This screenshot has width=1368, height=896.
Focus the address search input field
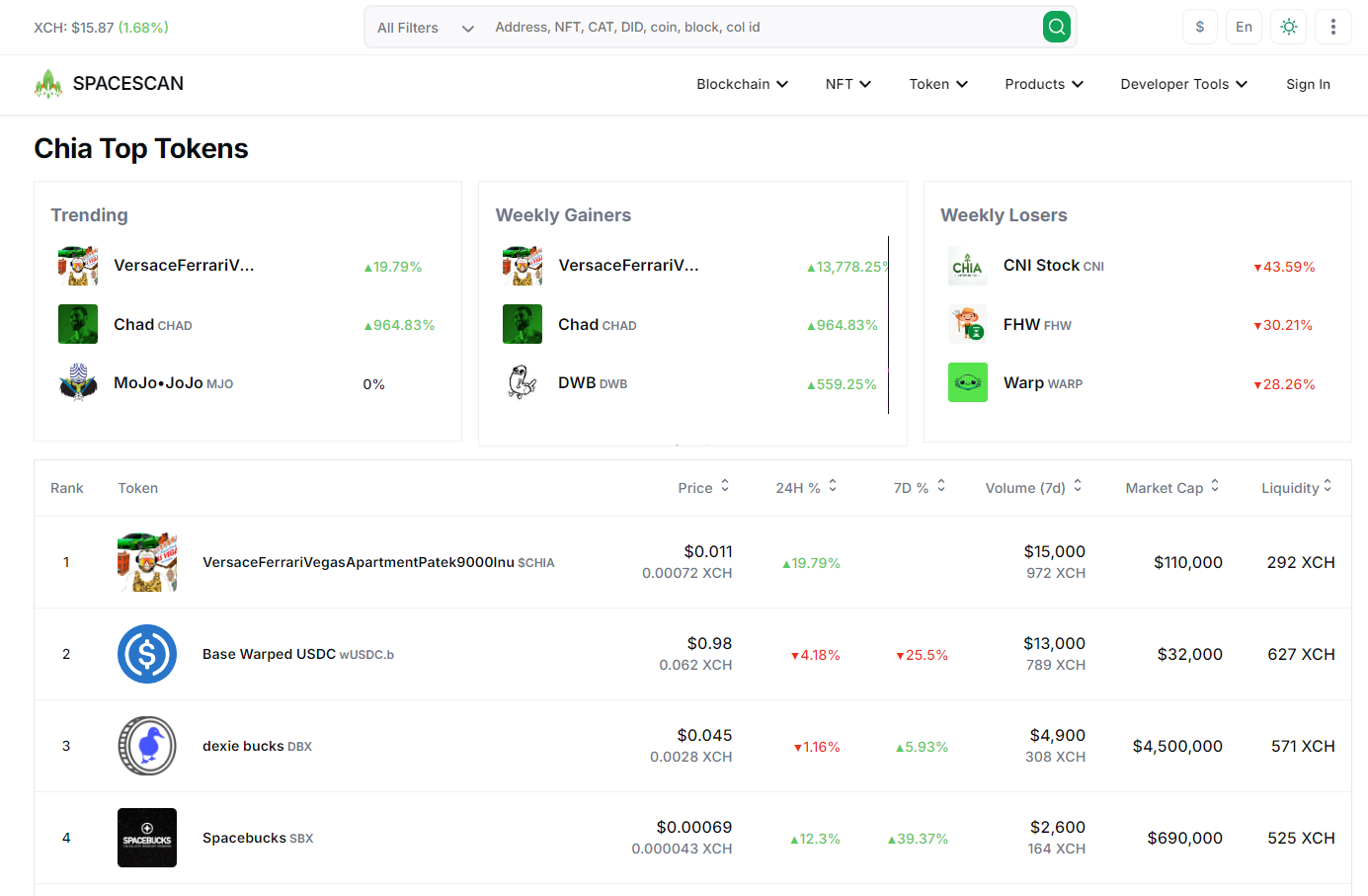pos(763,27)
